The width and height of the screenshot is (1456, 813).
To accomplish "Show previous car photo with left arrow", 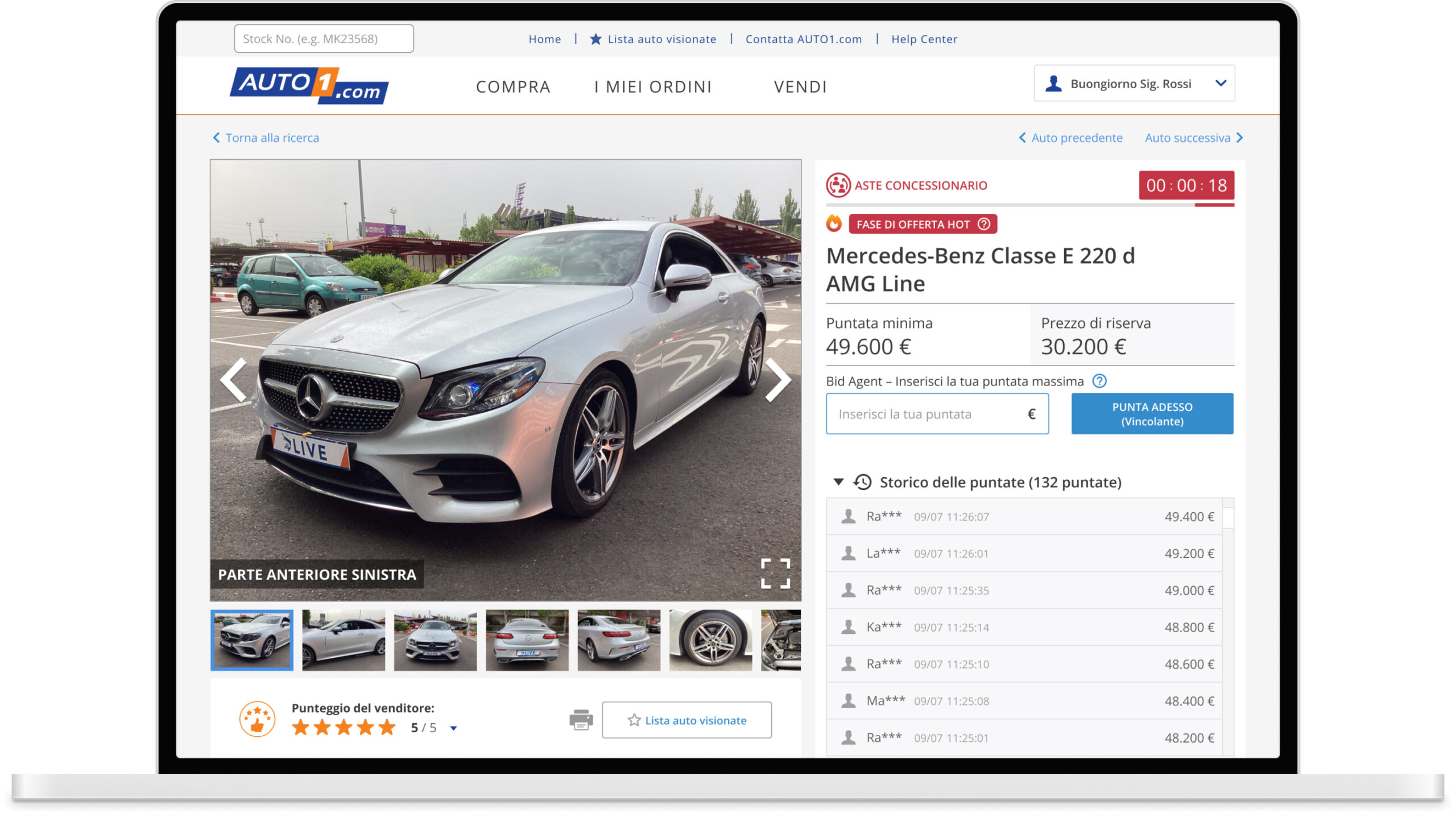I will click(x=234, y=380).
